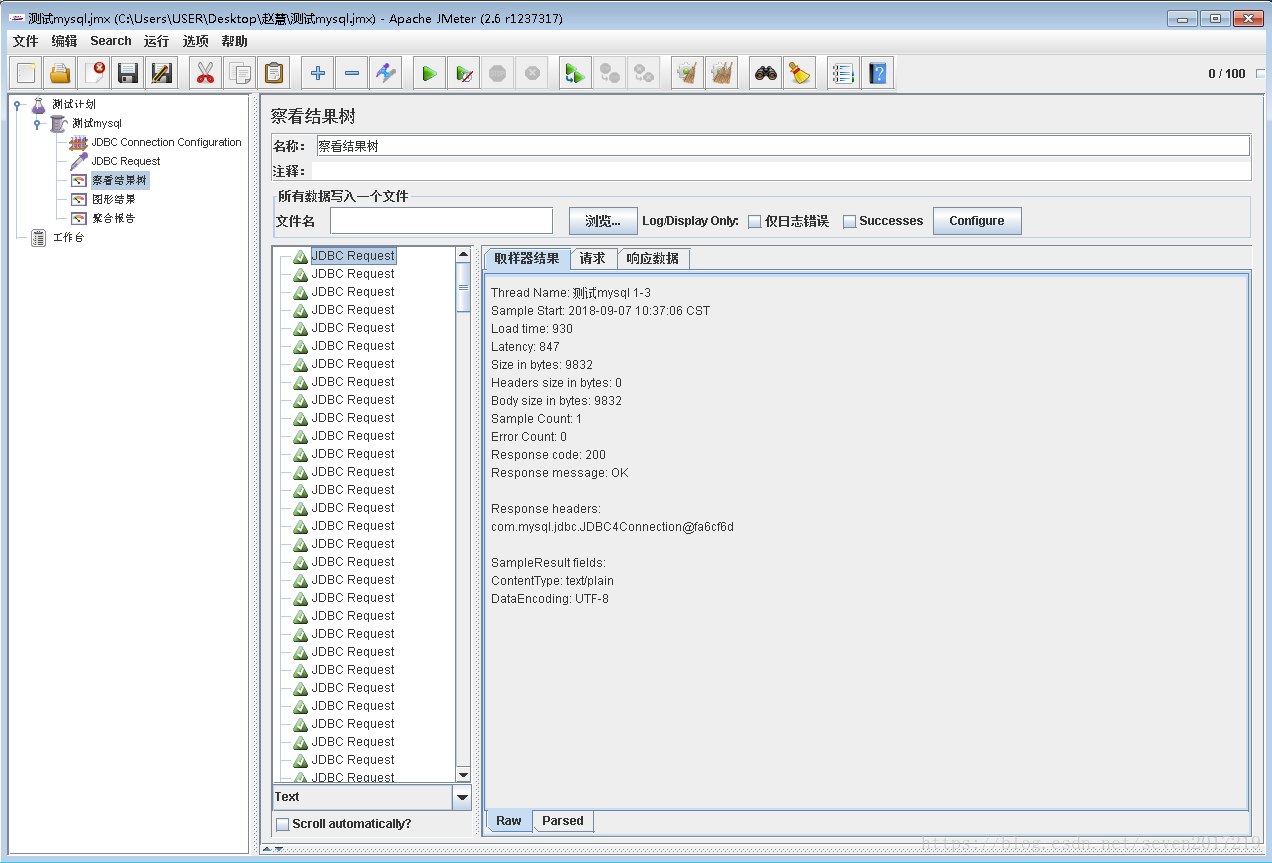Switch to the 取样器结果 tab
Image resolution: width=1272 pixels, height=863 pixels.
coord(527,258)
